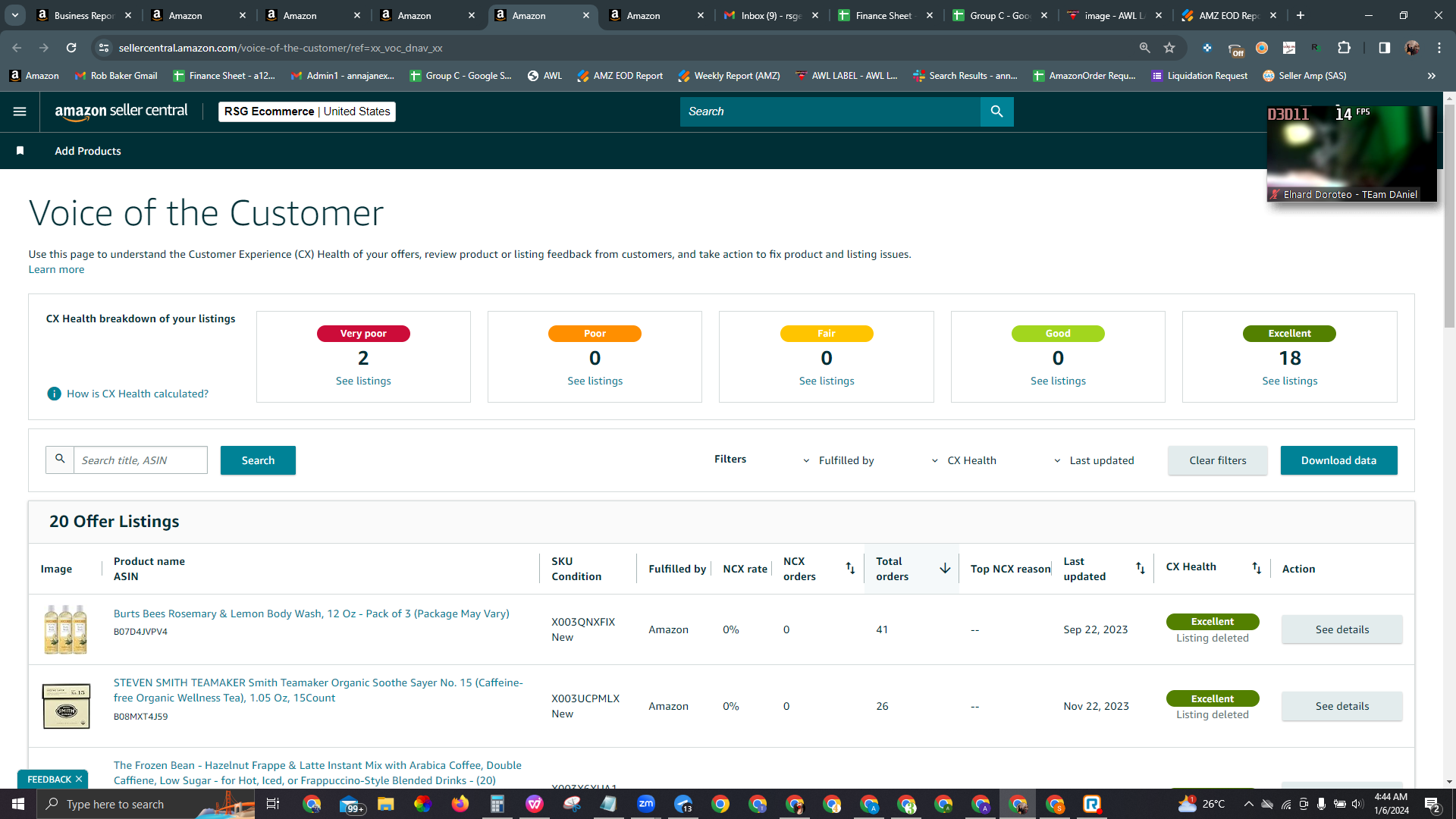Click the info icon beside CX Health calculated
This screenshot has width=1456, height=819.
point(54,394)
